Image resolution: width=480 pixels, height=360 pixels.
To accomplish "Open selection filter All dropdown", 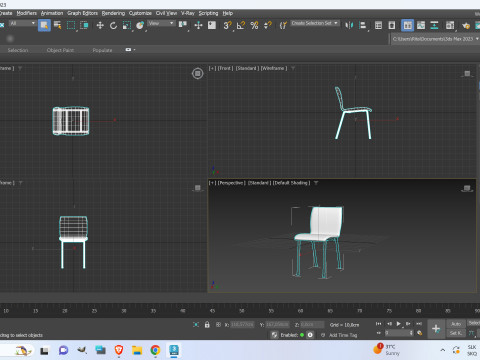I will [22, 23].
